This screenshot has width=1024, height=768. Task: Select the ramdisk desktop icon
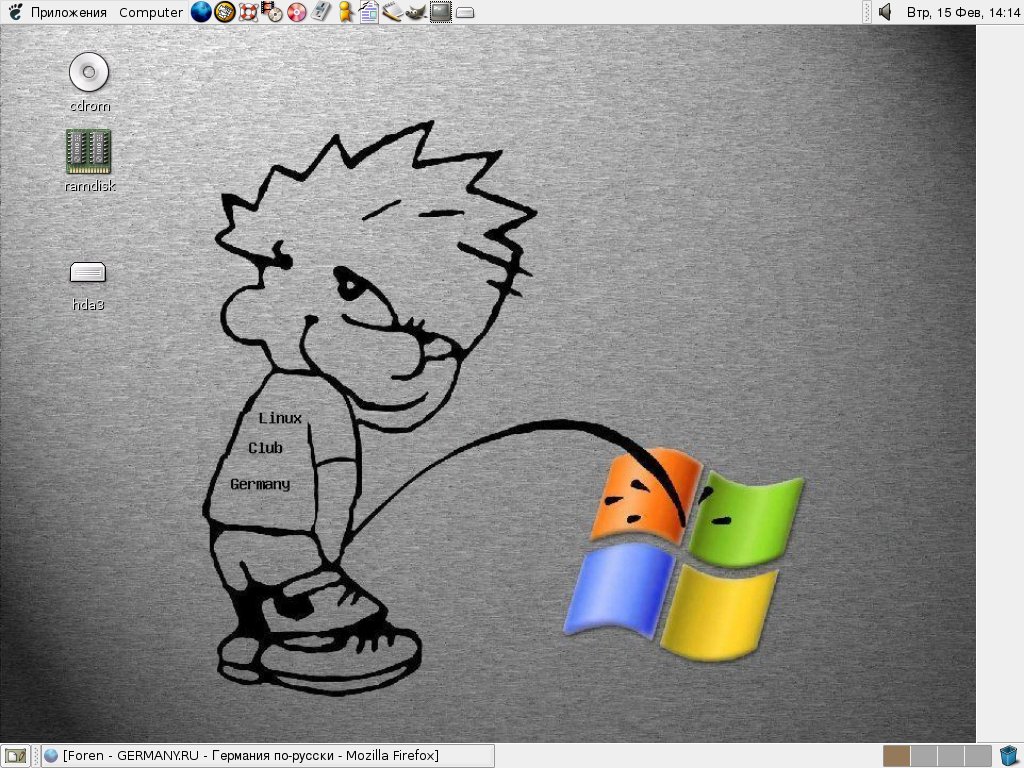point(89,161)
